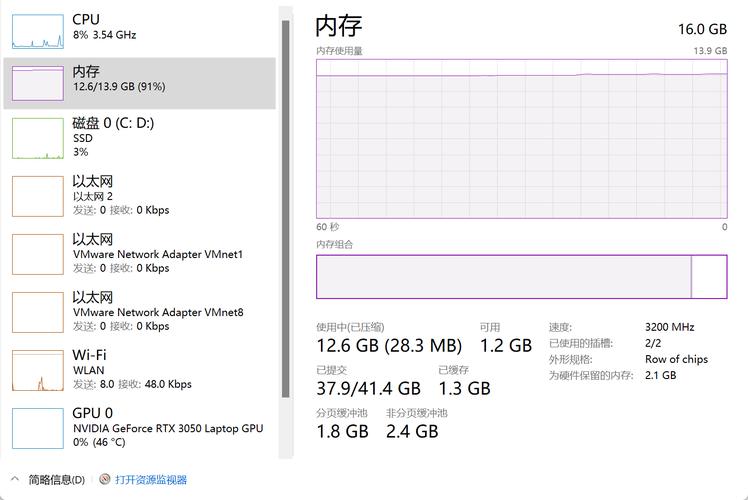Collapse view with the 简略信息 chevron arrow

14,480
